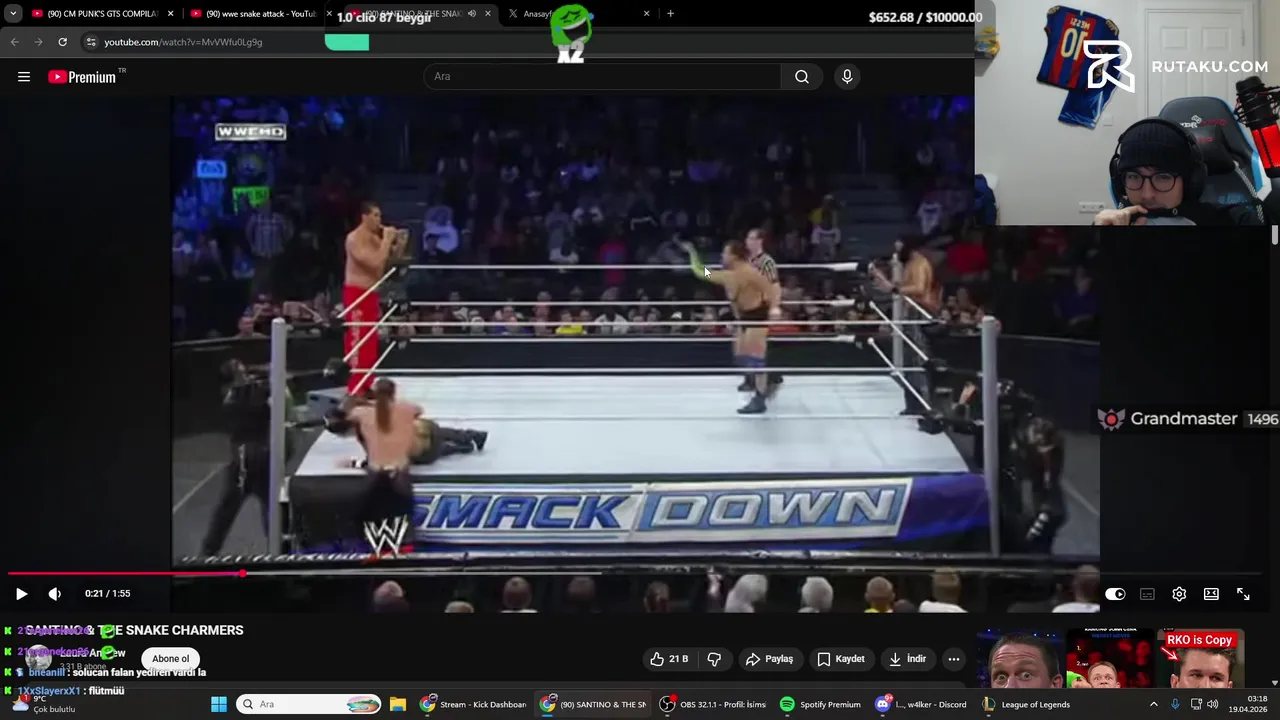Close the X Anasayfa tab
The image size is (1280, 720).
pos(646,14)
